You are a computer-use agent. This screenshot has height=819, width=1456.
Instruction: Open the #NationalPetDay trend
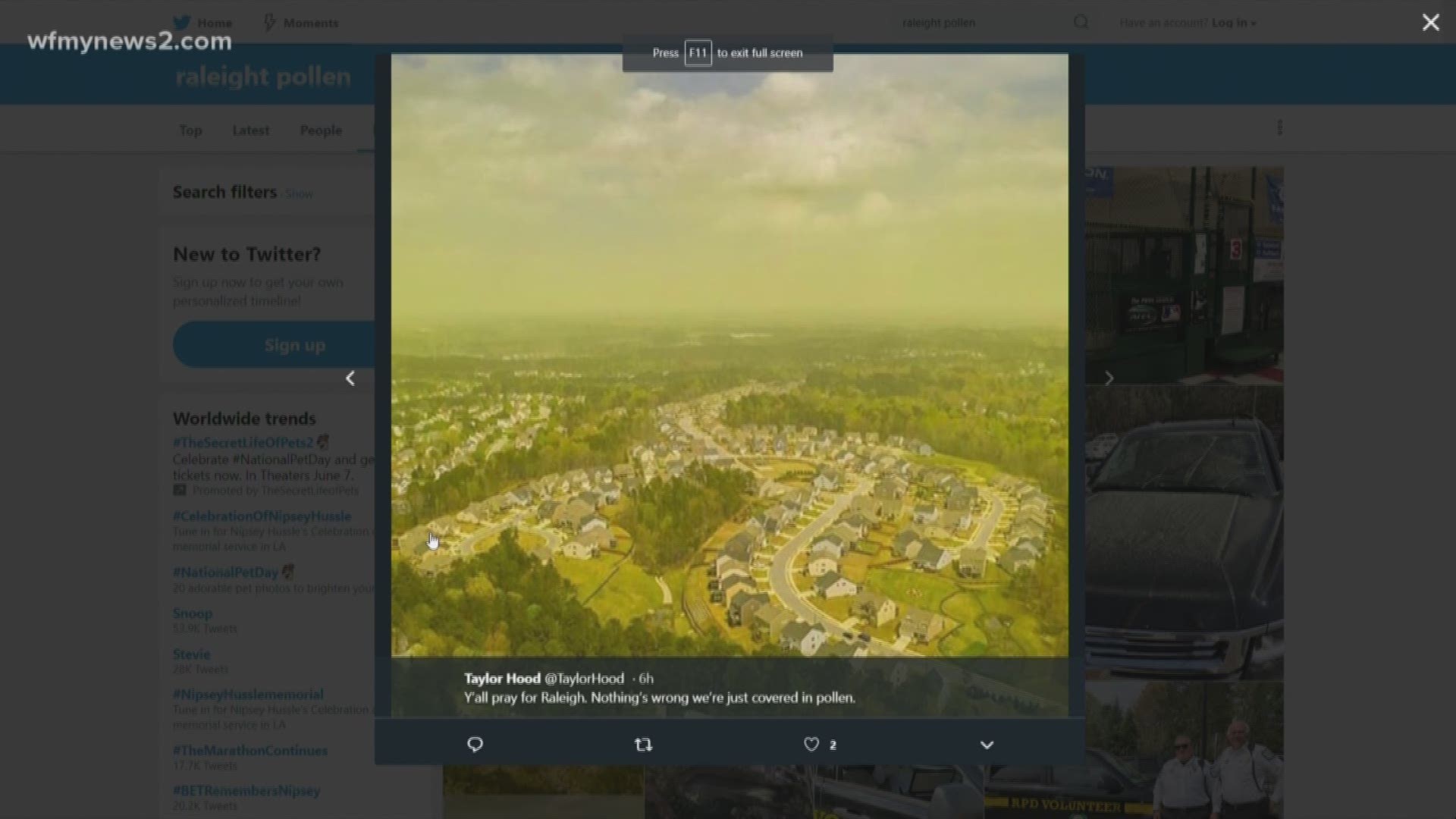point(225,573)
